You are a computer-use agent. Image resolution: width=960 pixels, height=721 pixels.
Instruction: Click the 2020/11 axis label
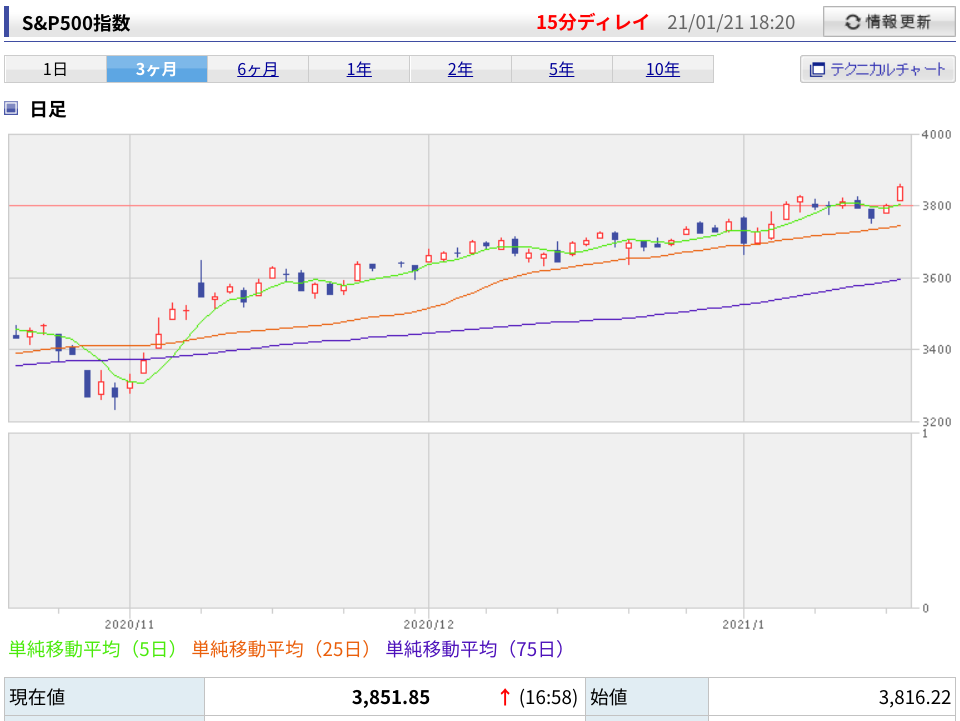point(130,625)
